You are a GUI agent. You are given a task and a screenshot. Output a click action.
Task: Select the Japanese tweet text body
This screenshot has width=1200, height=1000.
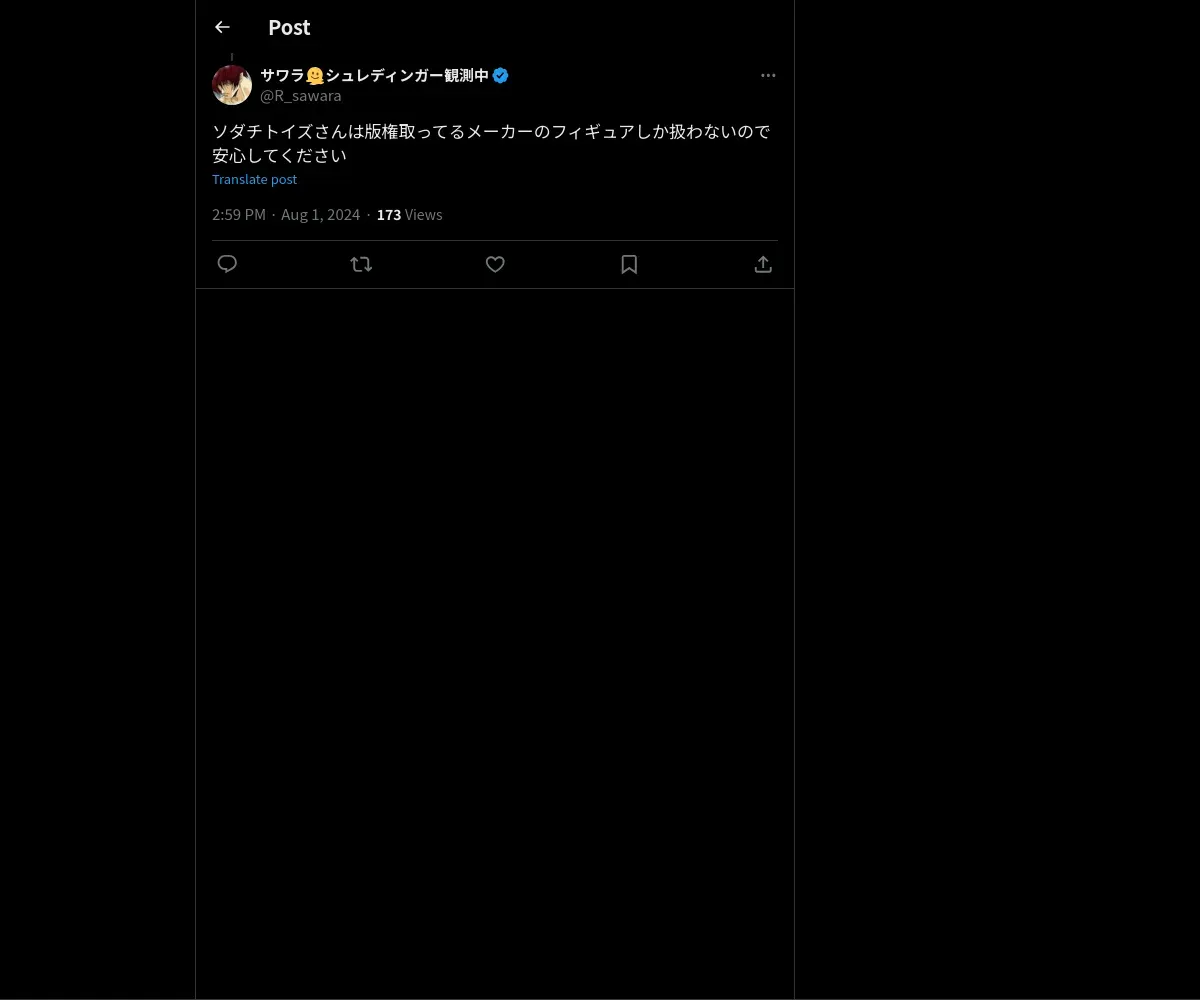491,143
